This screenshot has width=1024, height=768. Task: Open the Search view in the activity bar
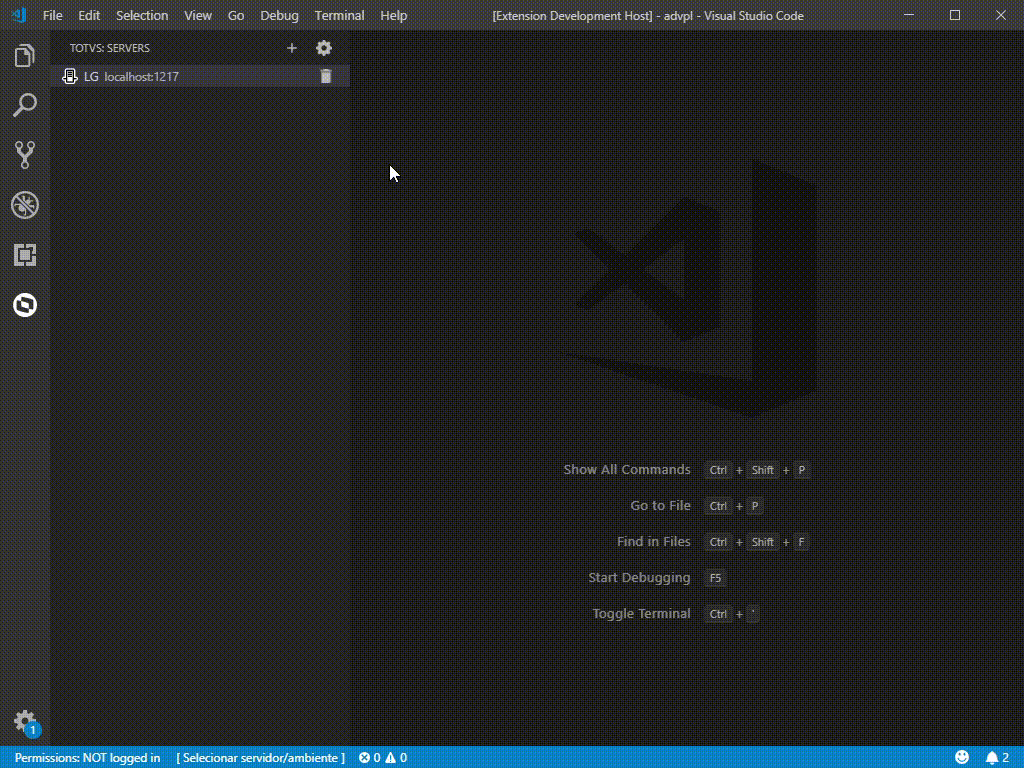[25, 105]
